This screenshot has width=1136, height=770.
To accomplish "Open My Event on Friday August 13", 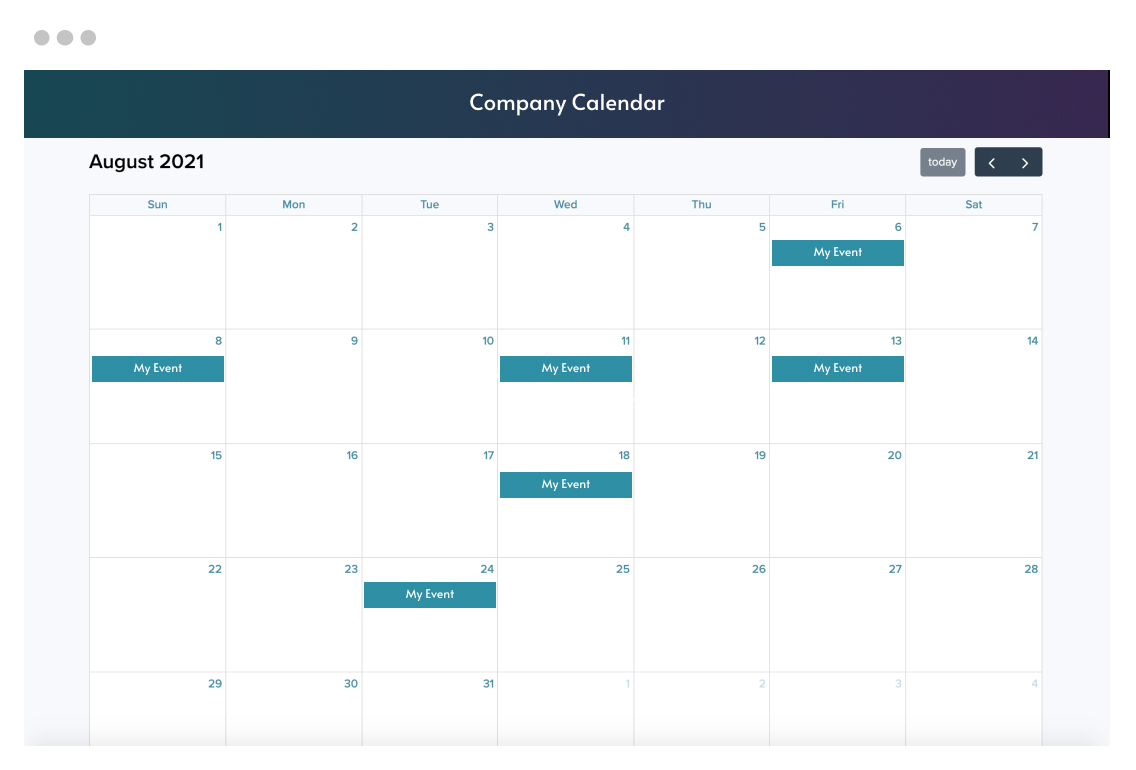I will pos(837,369).
